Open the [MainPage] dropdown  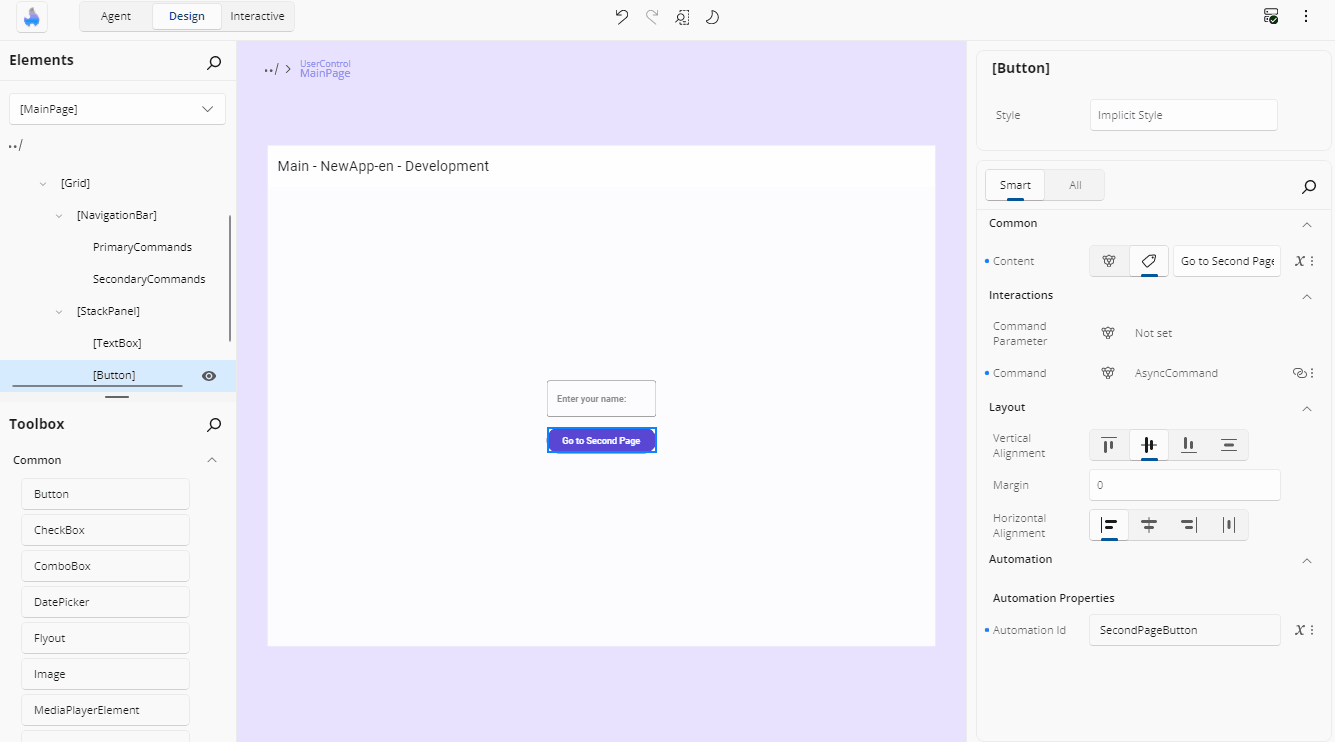(117, 109)
